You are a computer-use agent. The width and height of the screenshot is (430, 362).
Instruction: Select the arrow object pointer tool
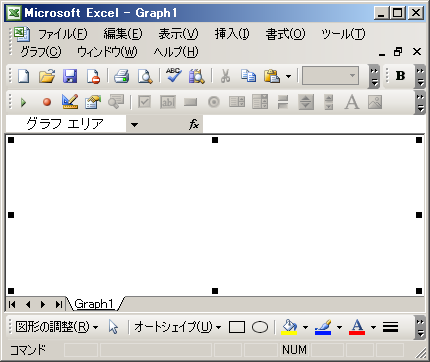tap(113, 327)
